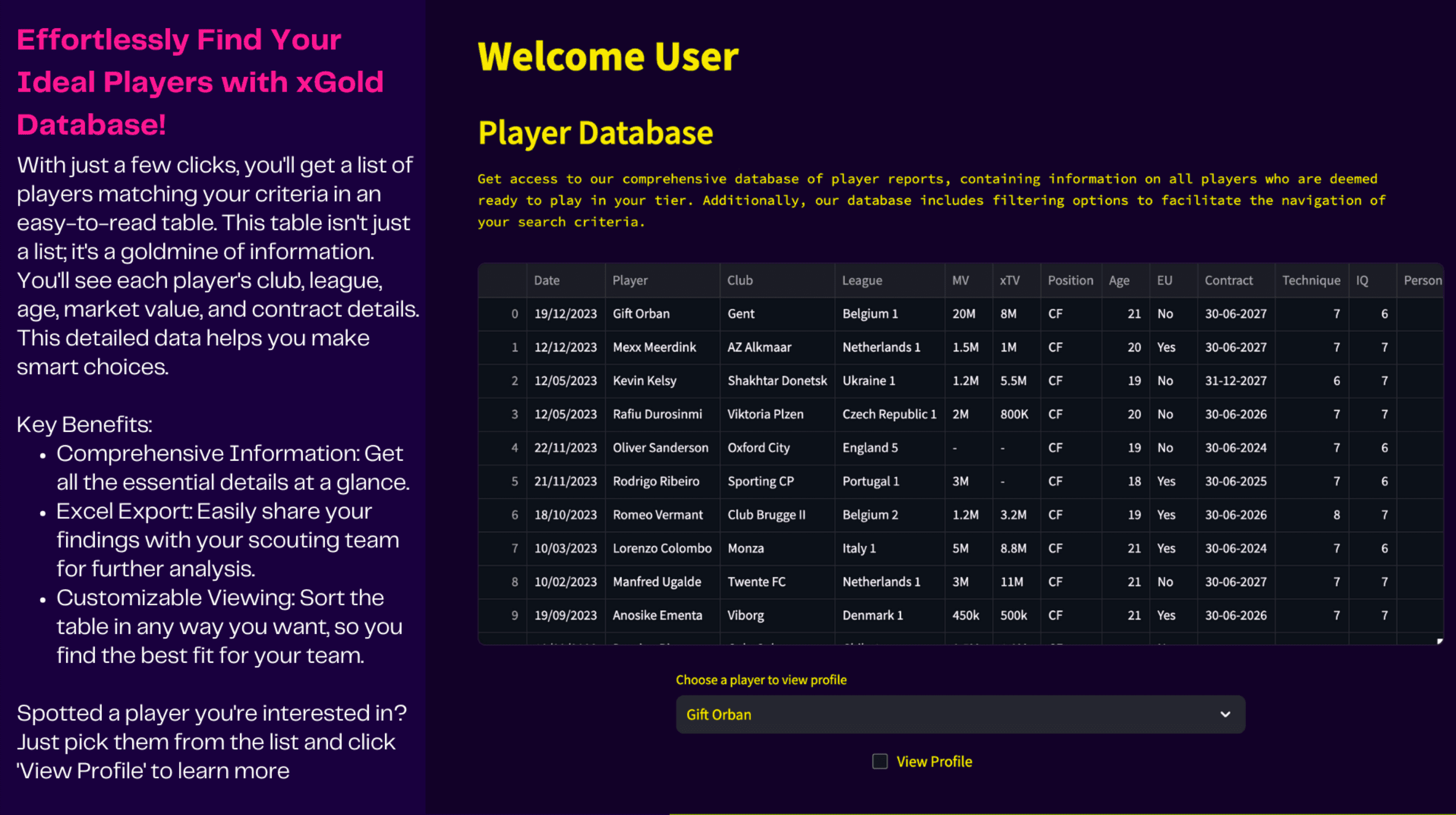Click the Position column header
The height and width of the screenshot is (815, 1456).
[x=1070, y=280]
